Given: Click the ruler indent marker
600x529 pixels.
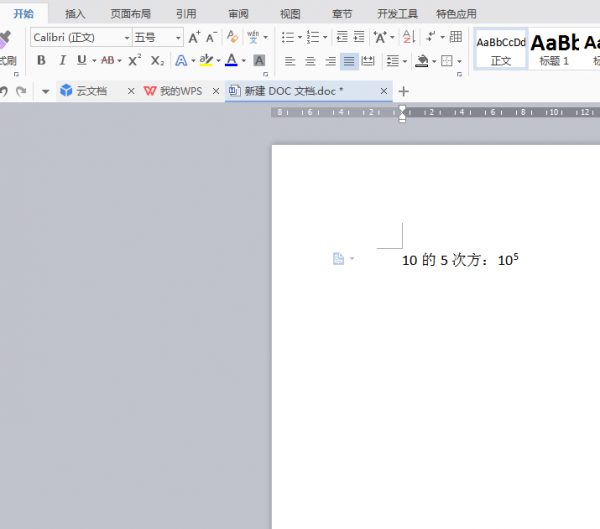Looking at the screenshot, I should (402, 114).
